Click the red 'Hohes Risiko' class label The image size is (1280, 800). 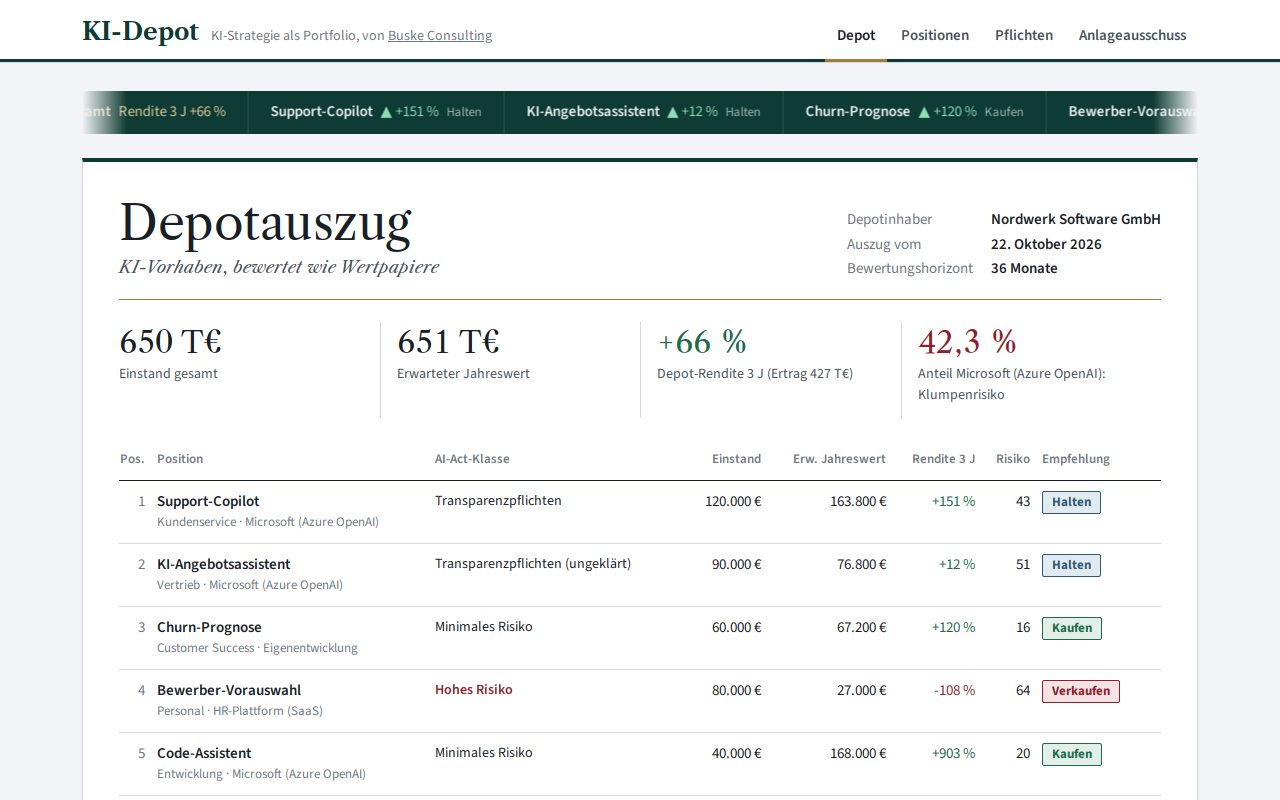click(474, 689)
